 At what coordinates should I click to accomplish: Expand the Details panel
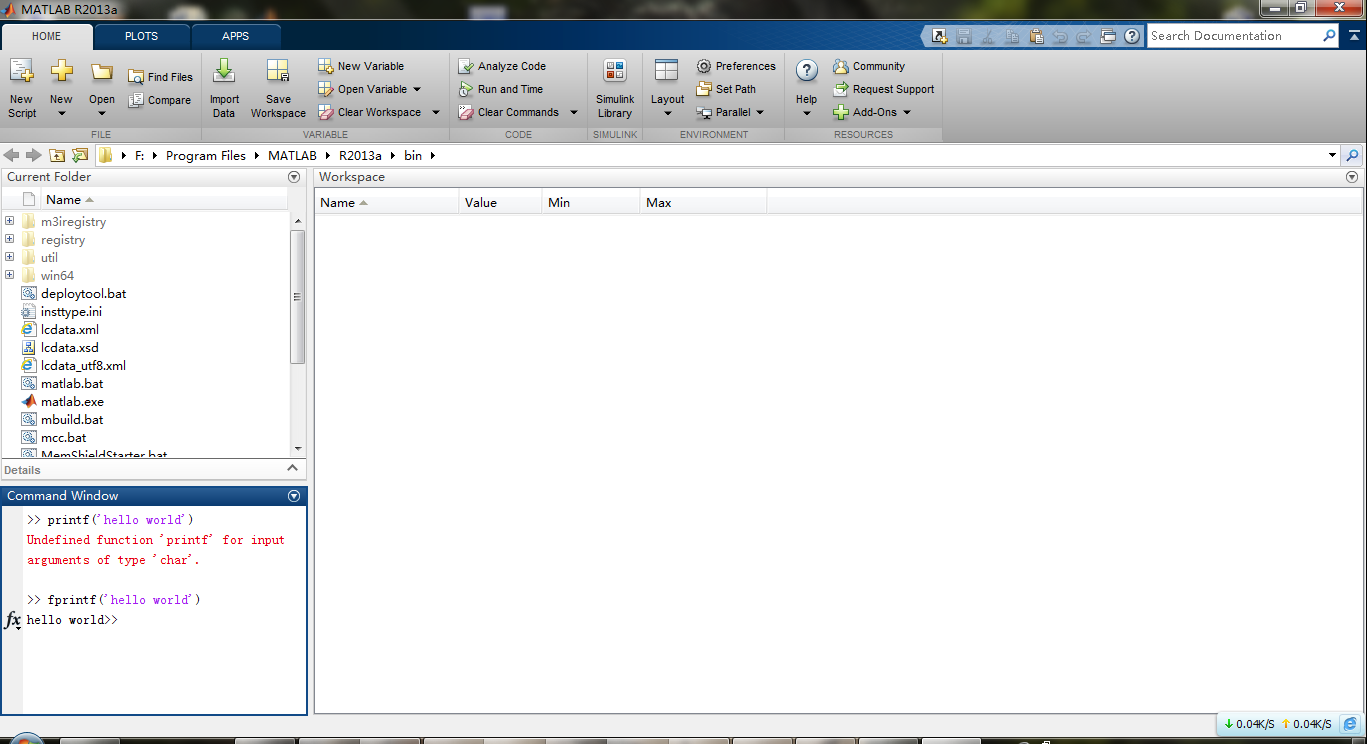point(292,468)
